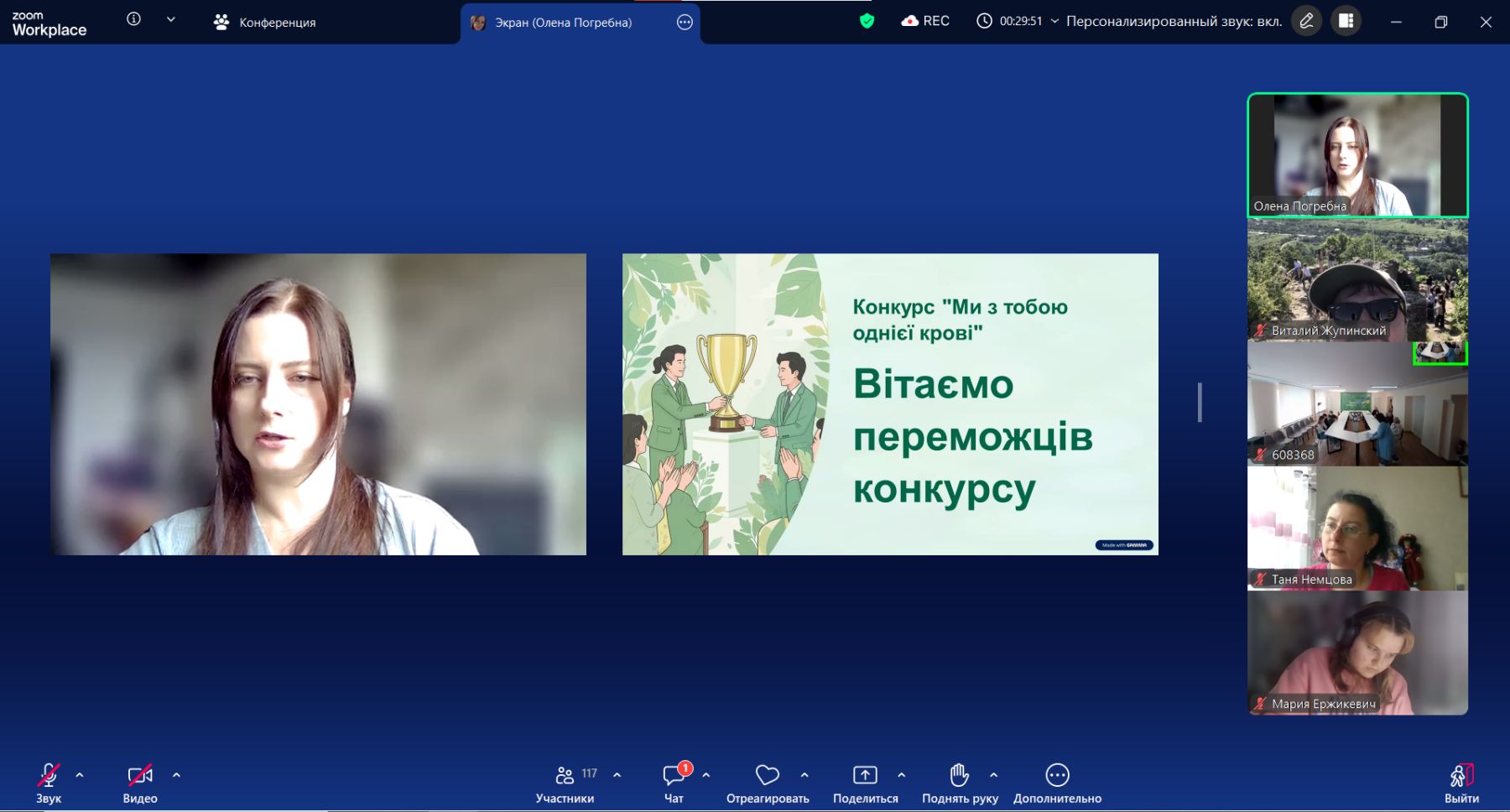The width and height of the screenshot is (1510, 812).
Task: Expand audio options arrow next to Звук
Action: (x=80, y=775)
